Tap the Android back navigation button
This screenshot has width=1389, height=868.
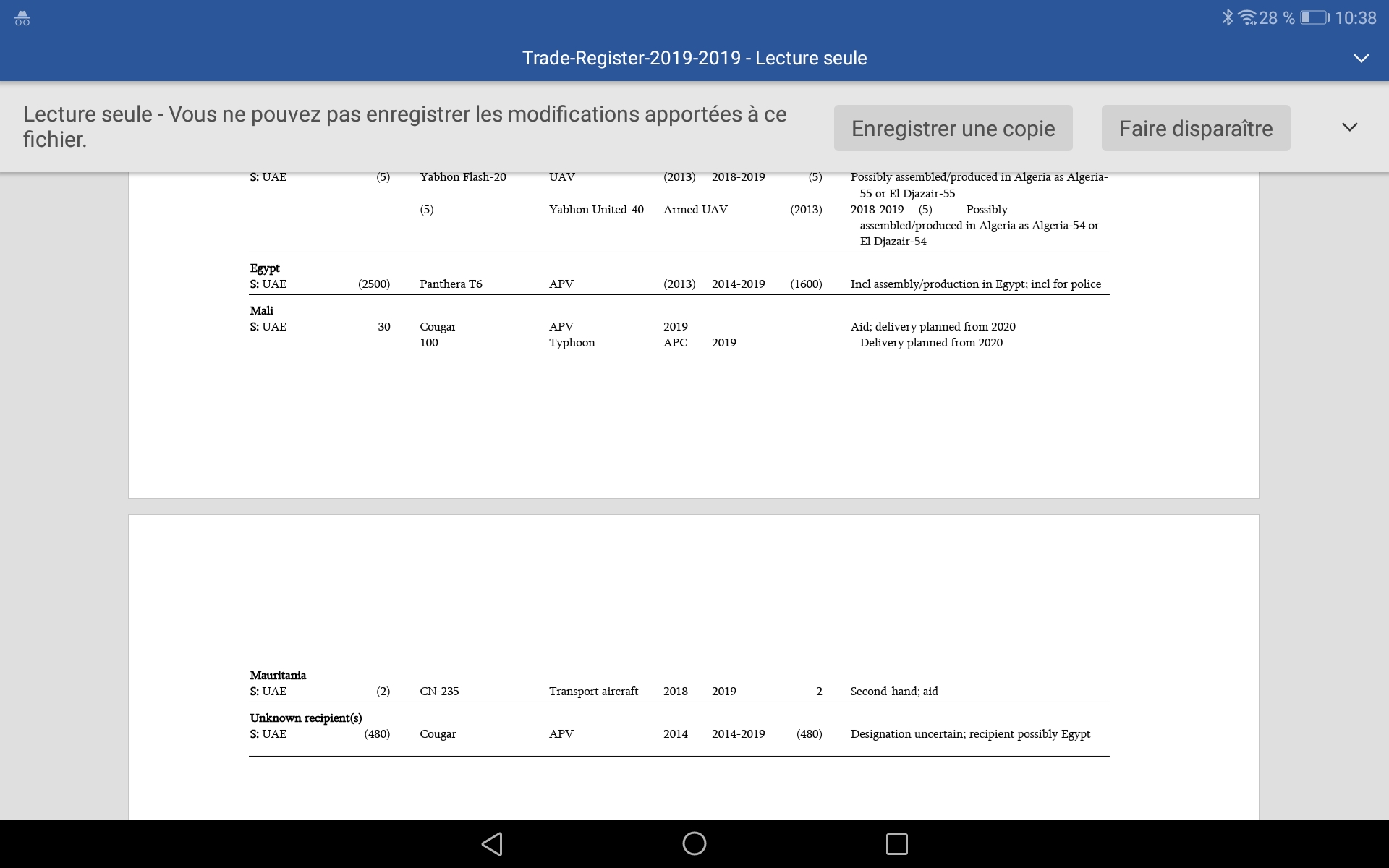492,843
